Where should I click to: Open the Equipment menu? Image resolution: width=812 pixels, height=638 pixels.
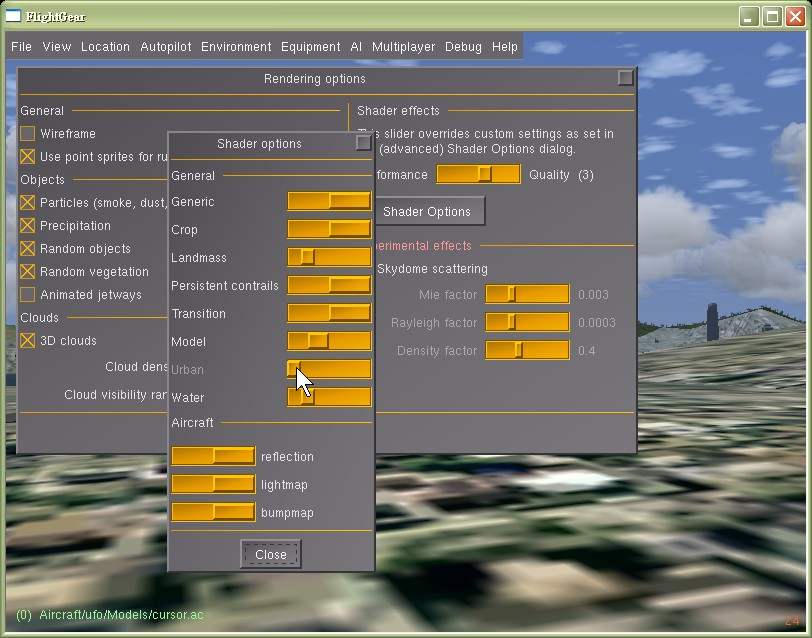click(311, 47)
